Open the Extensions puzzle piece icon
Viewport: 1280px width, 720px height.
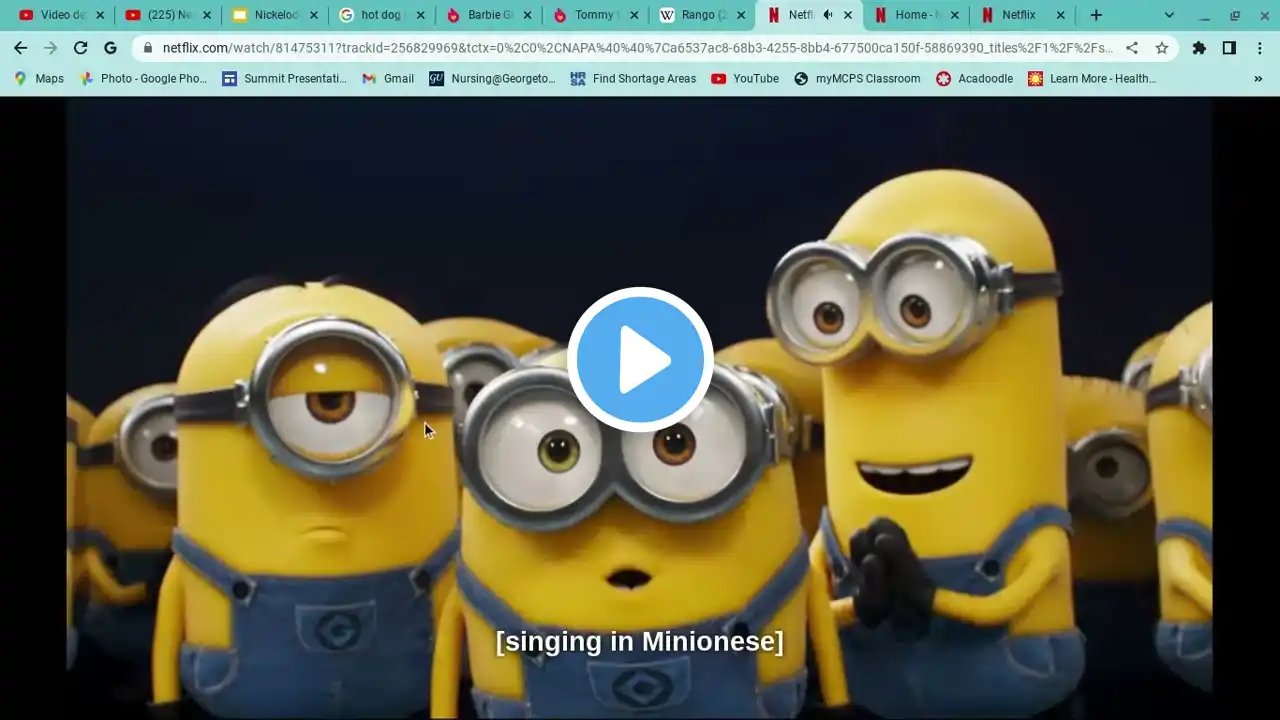[x=1199, y=48]
